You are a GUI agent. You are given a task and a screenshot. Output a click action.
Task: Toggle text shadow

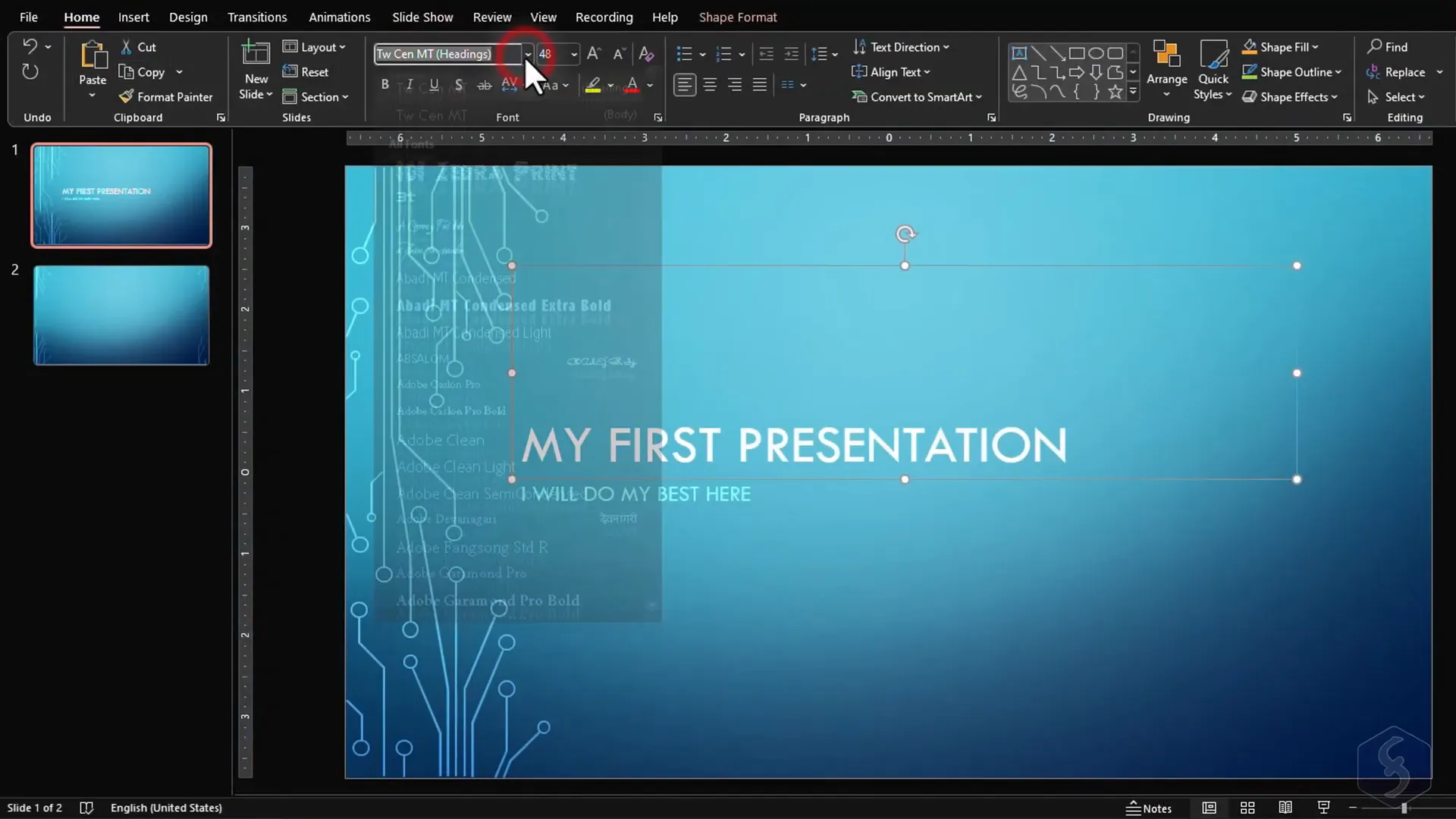tap(459, 85)
